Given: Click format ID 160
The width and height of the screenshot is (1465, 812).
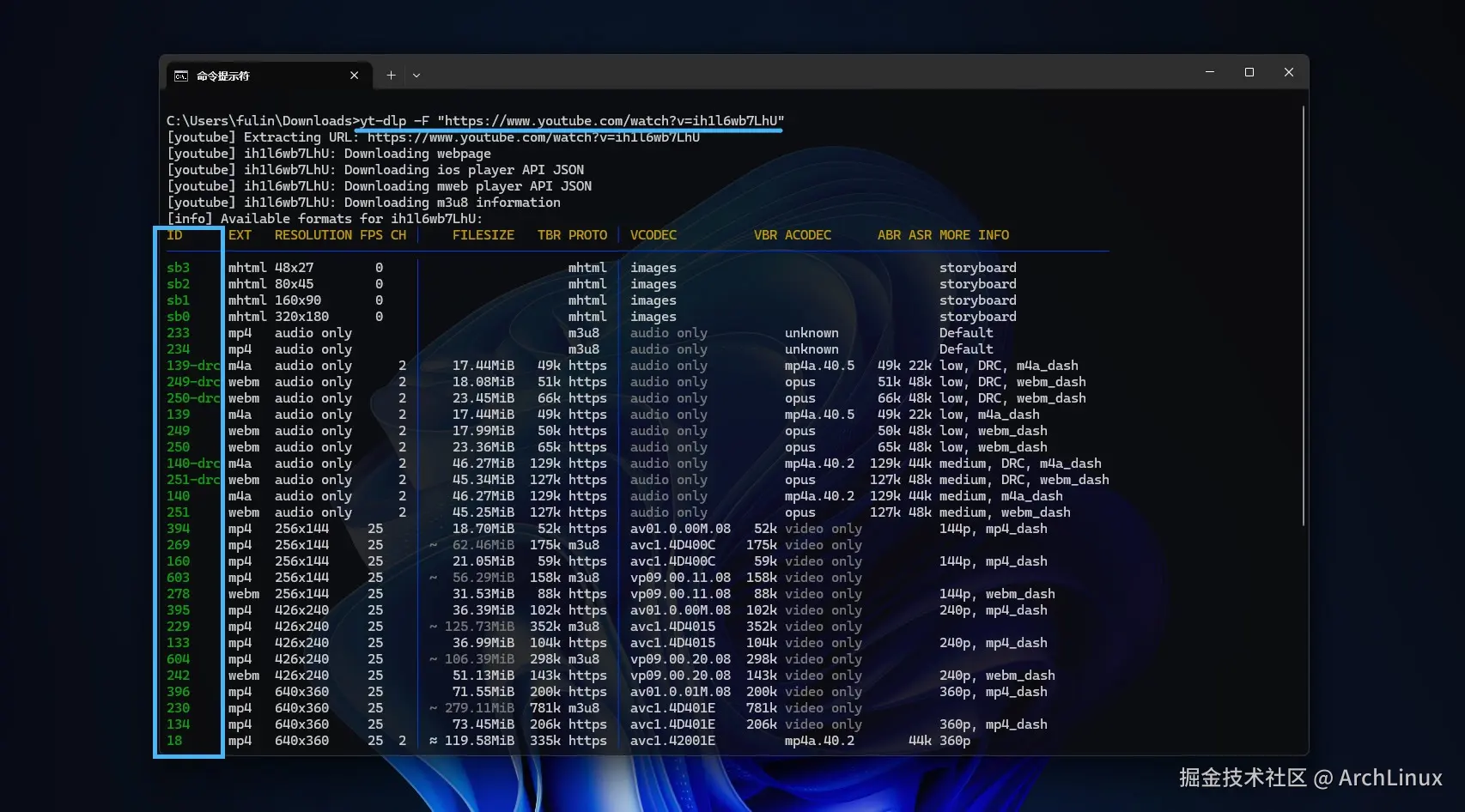Looking at the screenshot, I should coord(178,561).
